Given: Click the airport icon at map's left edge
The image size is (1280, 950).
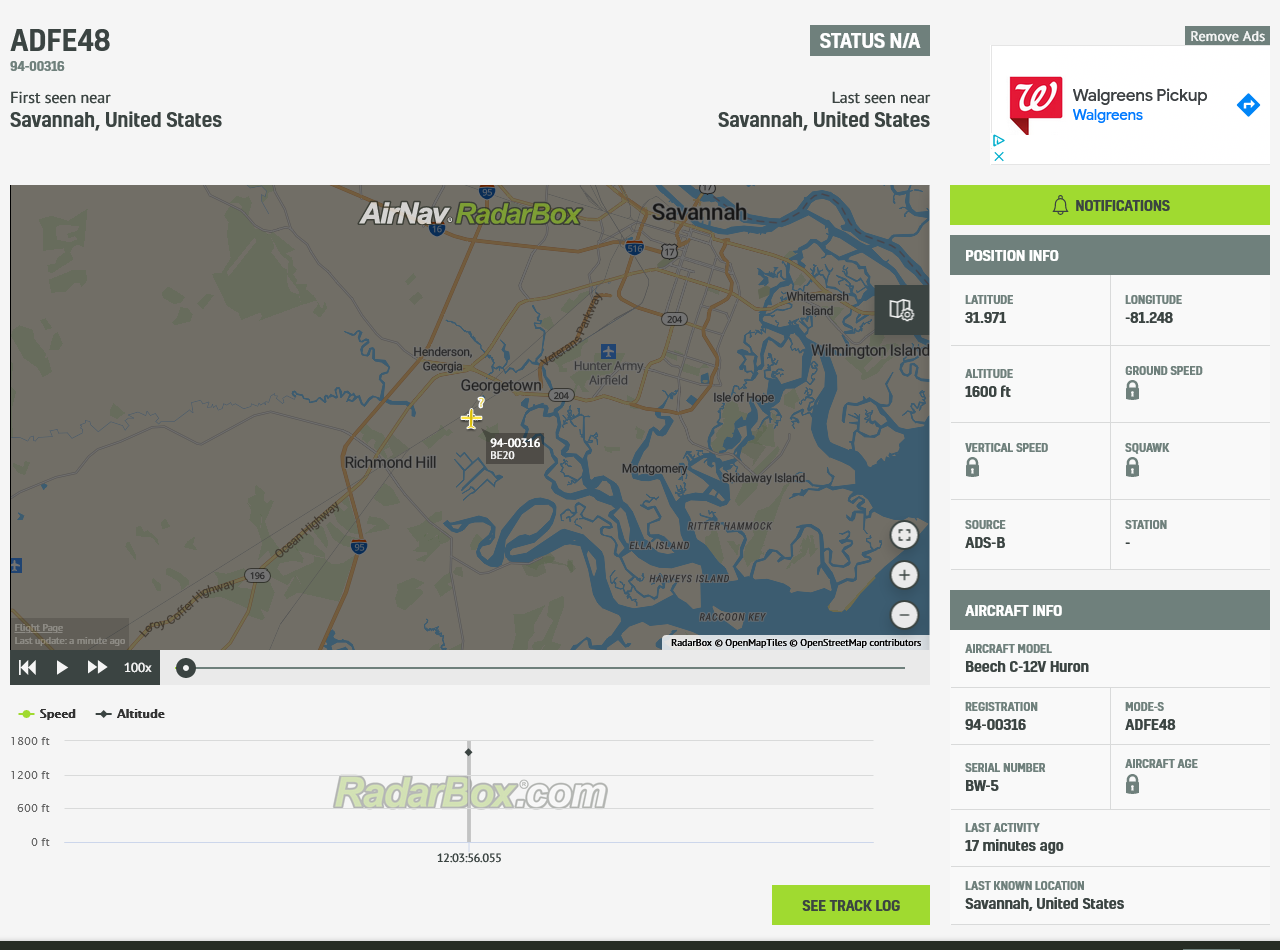Looking at the screenshot, I should 16,565.
